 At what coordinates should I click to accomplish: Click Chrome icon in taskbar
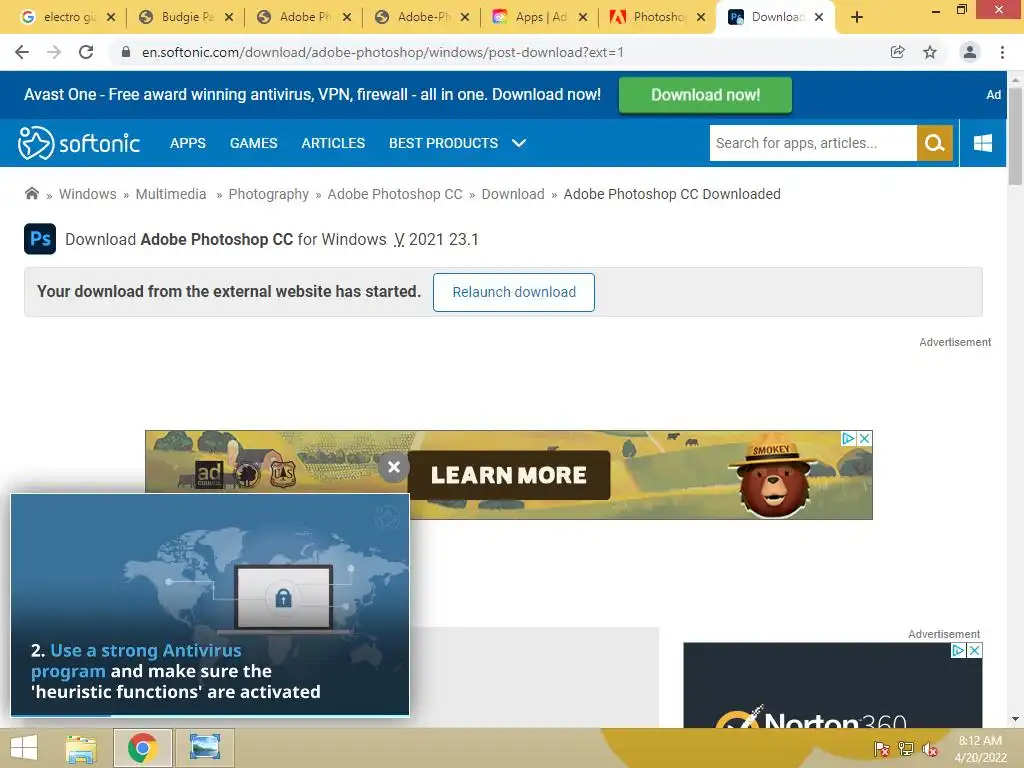142,748
